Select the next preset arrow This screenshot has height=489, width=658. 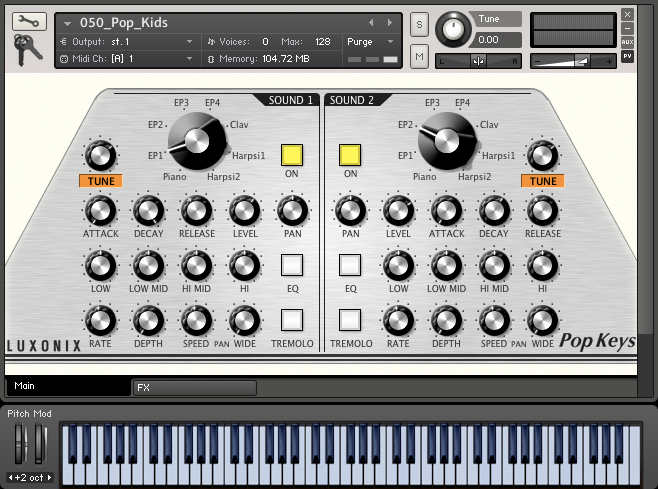[x=390, y=23]
